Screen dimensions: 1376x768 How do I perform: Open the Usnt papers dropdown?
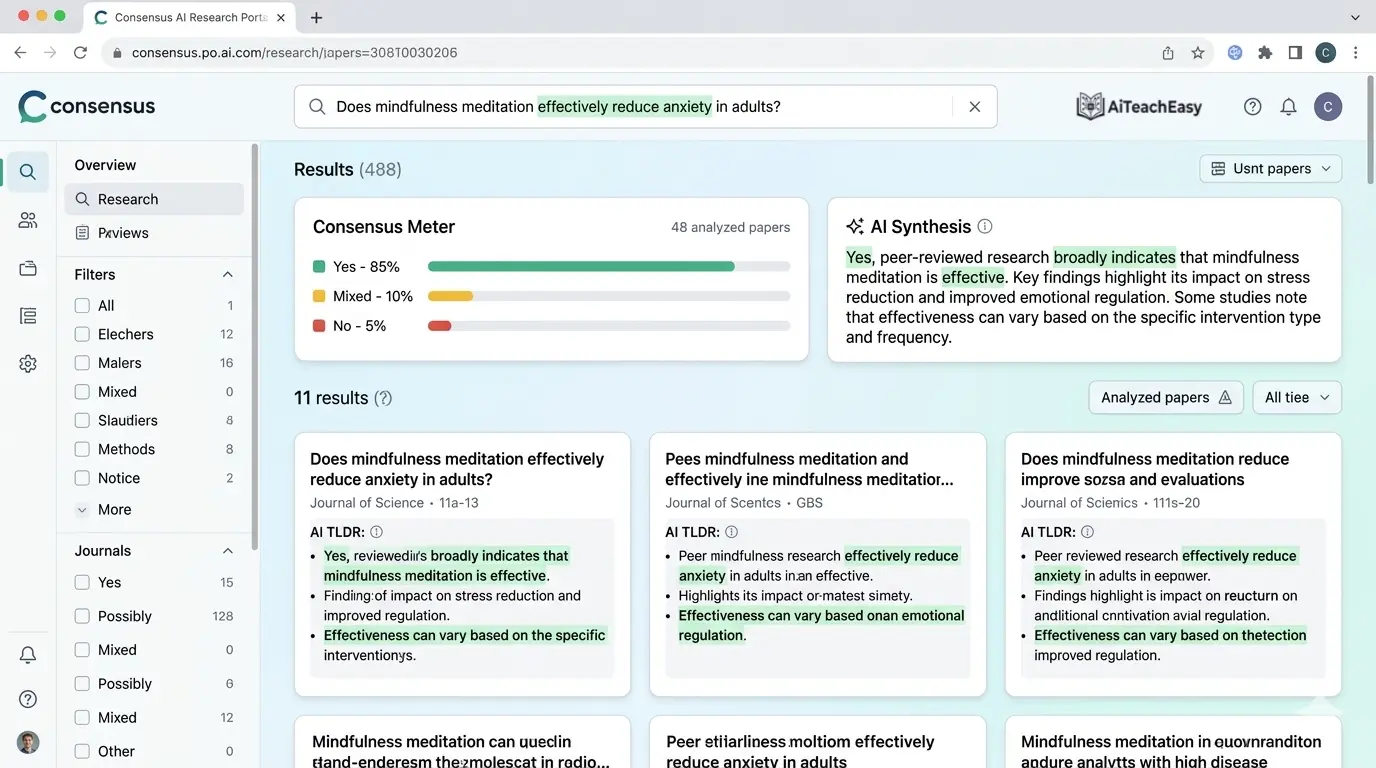tap(1270, 168)
